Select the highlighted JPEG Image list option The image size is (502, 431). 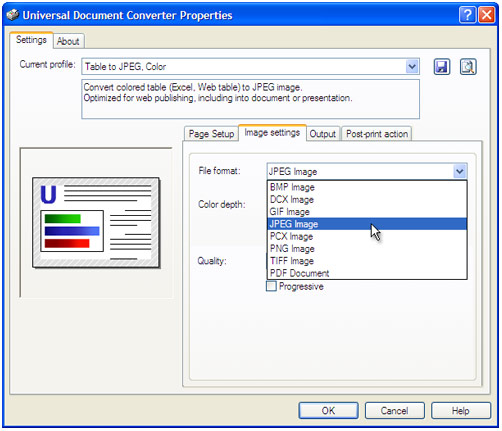[367, 224]
